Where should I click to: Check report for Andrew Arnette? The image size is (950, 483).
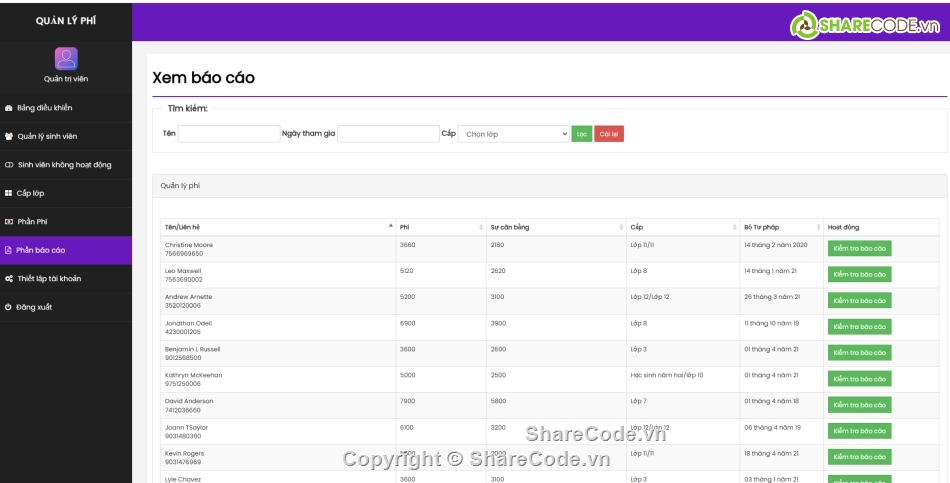click(860, 301)
